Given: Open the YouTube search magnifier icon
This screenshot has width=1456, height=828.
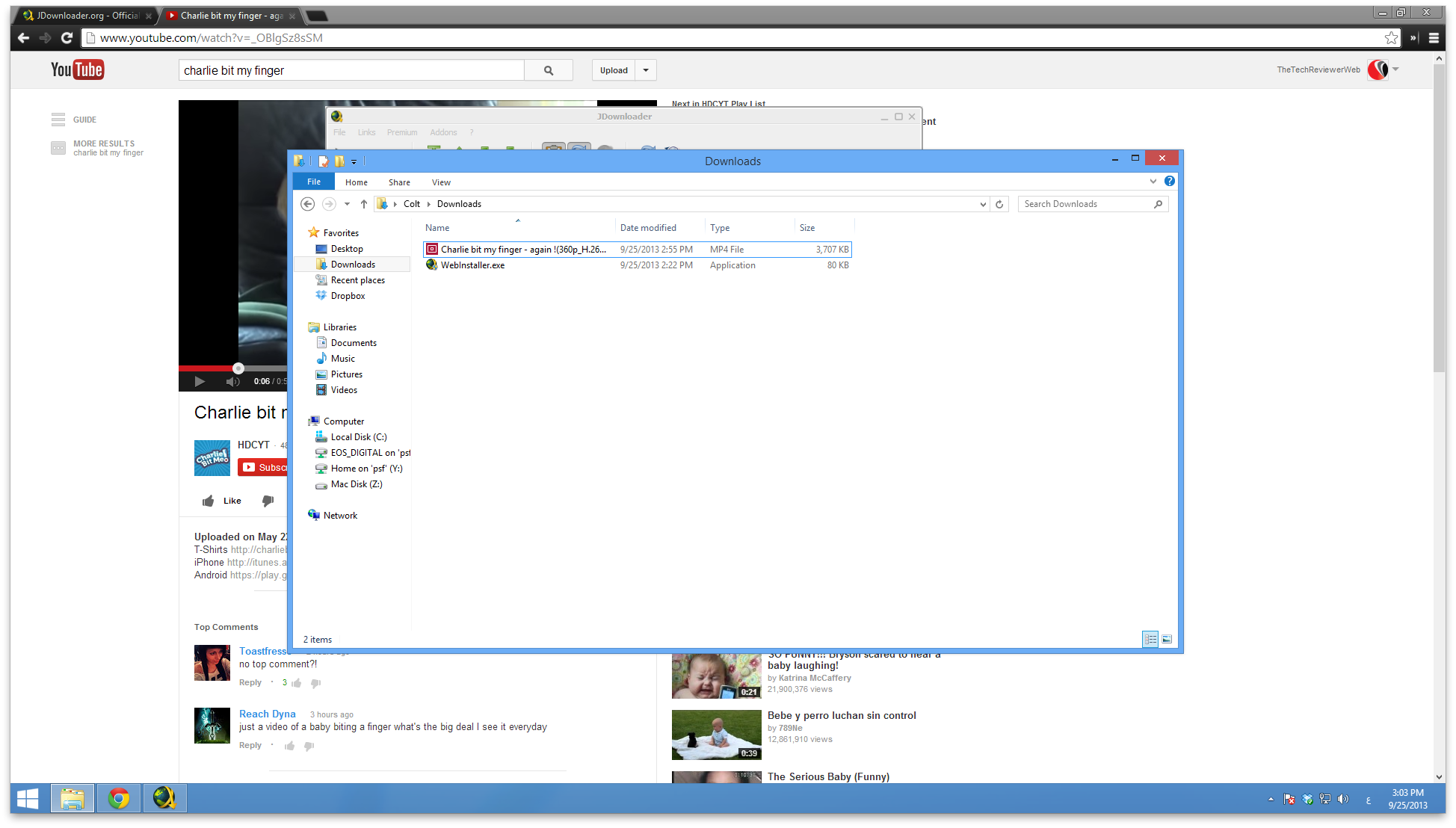Looking at the screenshot, I should point(548,69).
